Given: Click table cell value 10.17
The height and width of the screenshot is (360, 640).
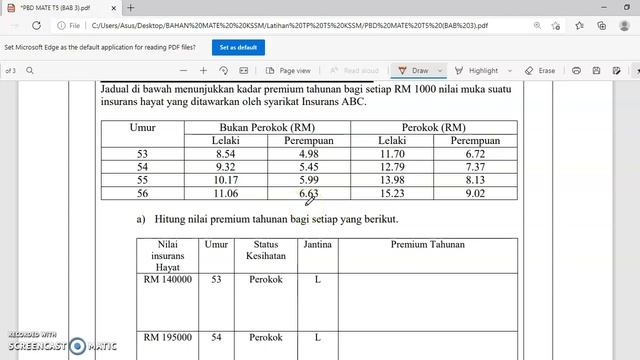Looking at the screenshot, I should click(226, 180).
